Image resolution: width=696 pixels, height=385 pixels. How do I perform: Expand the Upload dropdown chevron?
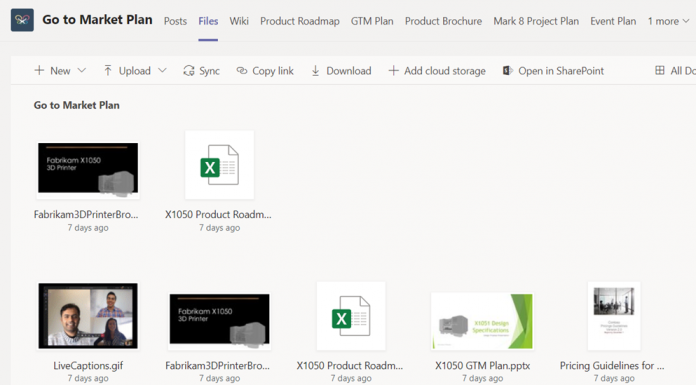pyautogui.click(x=162, y=70)
